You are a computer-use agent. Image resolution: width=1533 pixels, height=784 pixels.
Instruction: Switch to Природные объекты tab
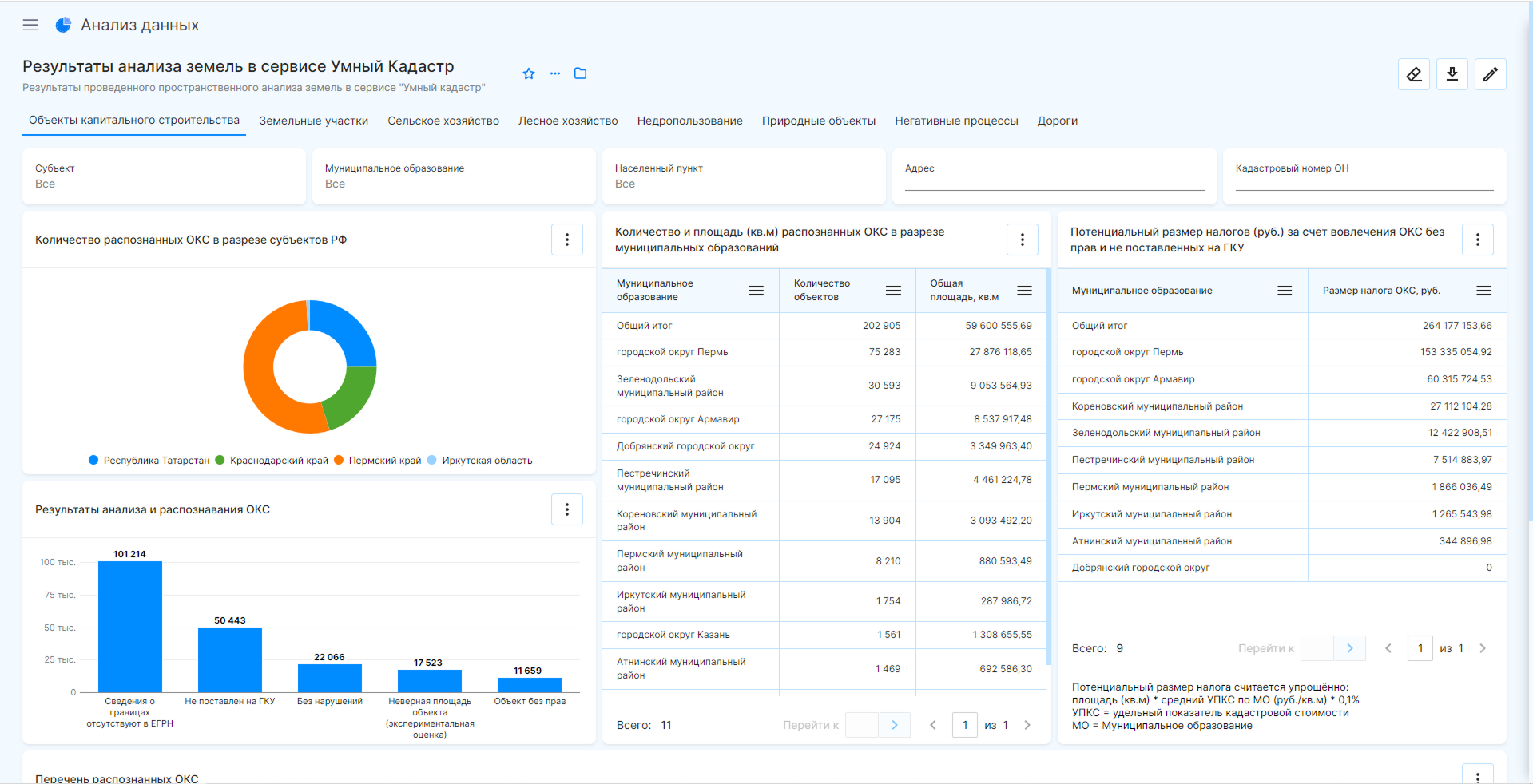click(x=819, y=121)
